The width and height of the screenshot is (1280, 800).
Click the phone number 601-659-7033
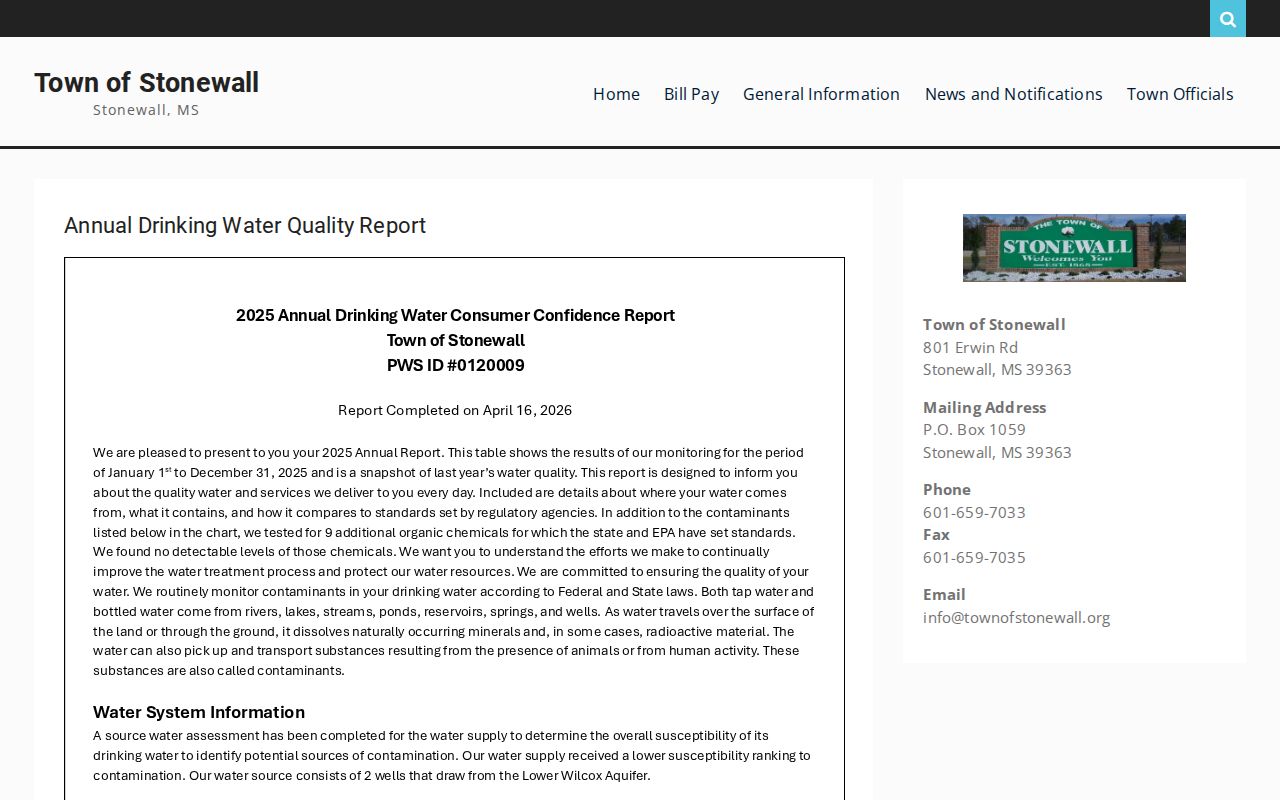[974, 512]
